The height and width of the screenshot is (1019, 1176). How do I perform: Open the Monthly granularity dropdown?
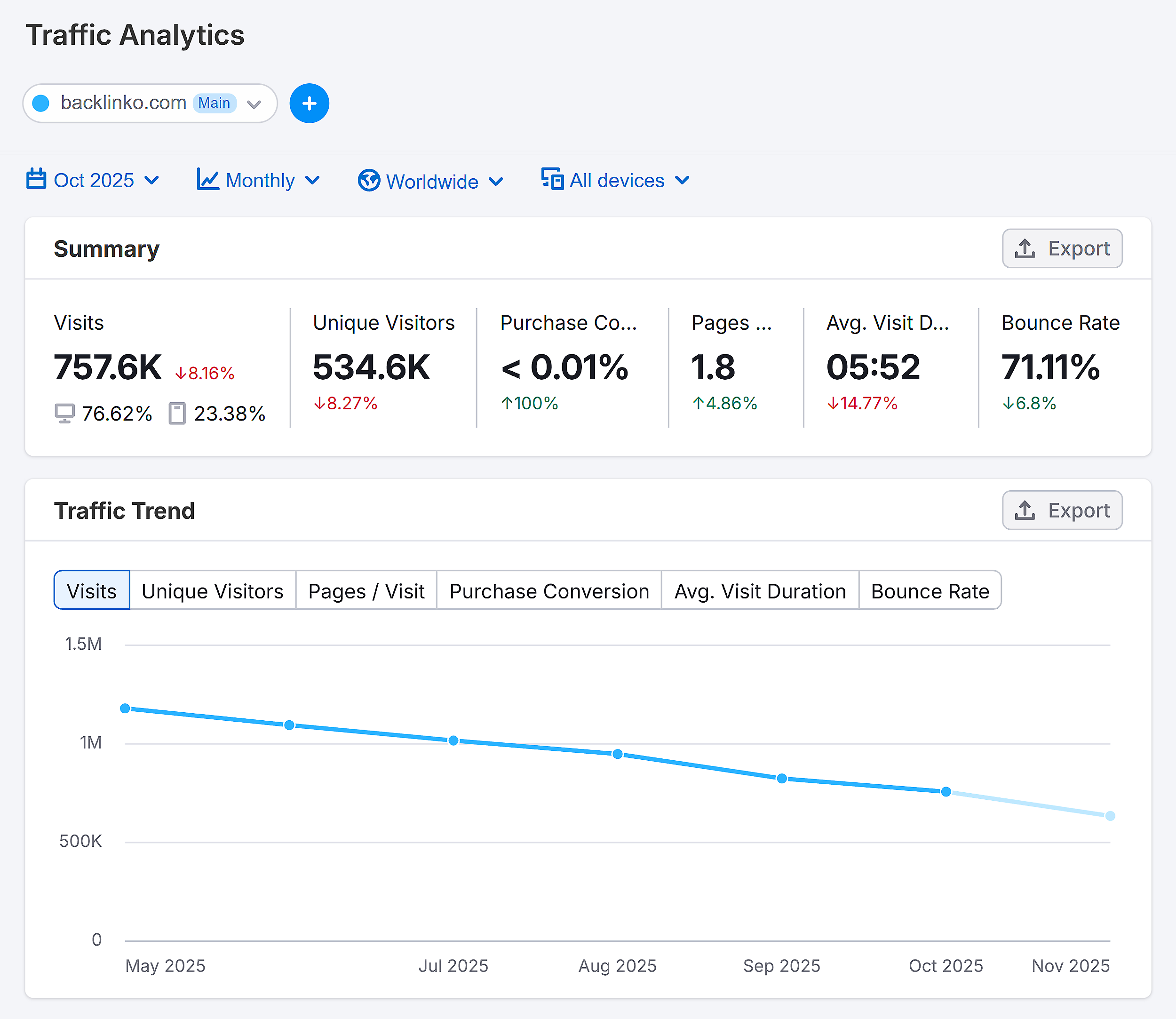pyautogui.click(x=259, y=180)
